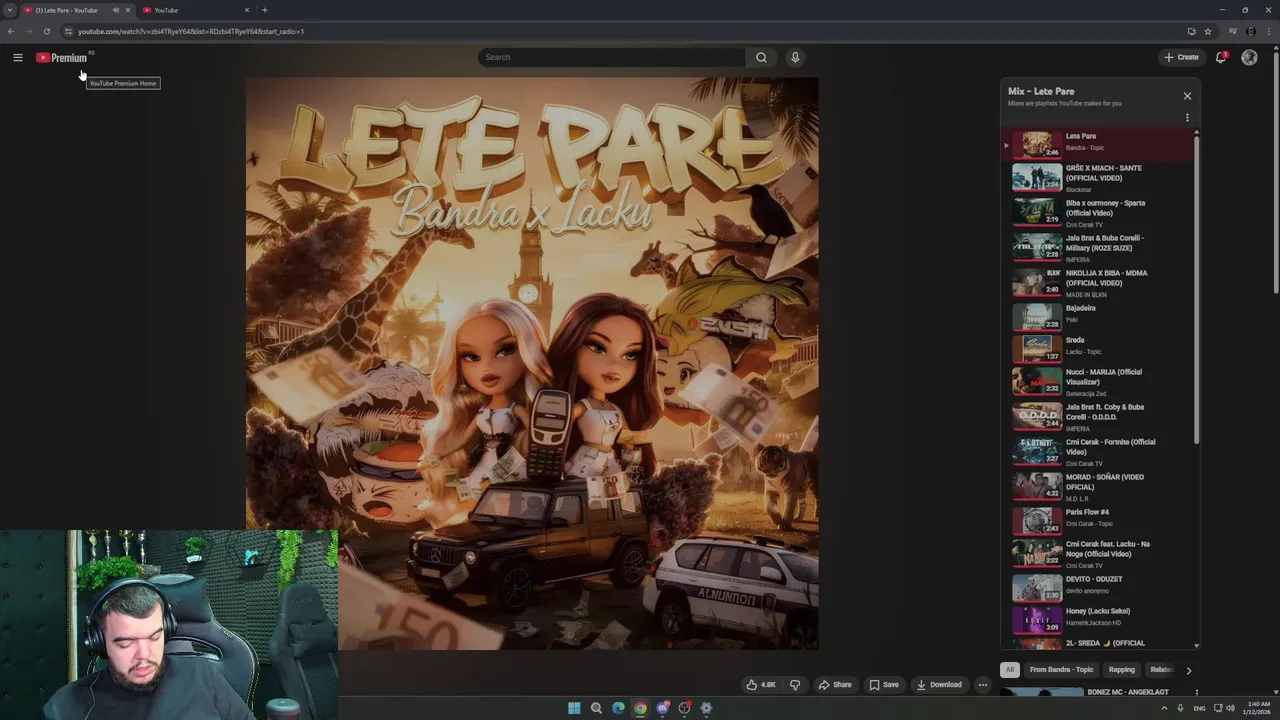Go back in browser history
Viewport: 1280px width, 720px height.
[x=10, y=31]
